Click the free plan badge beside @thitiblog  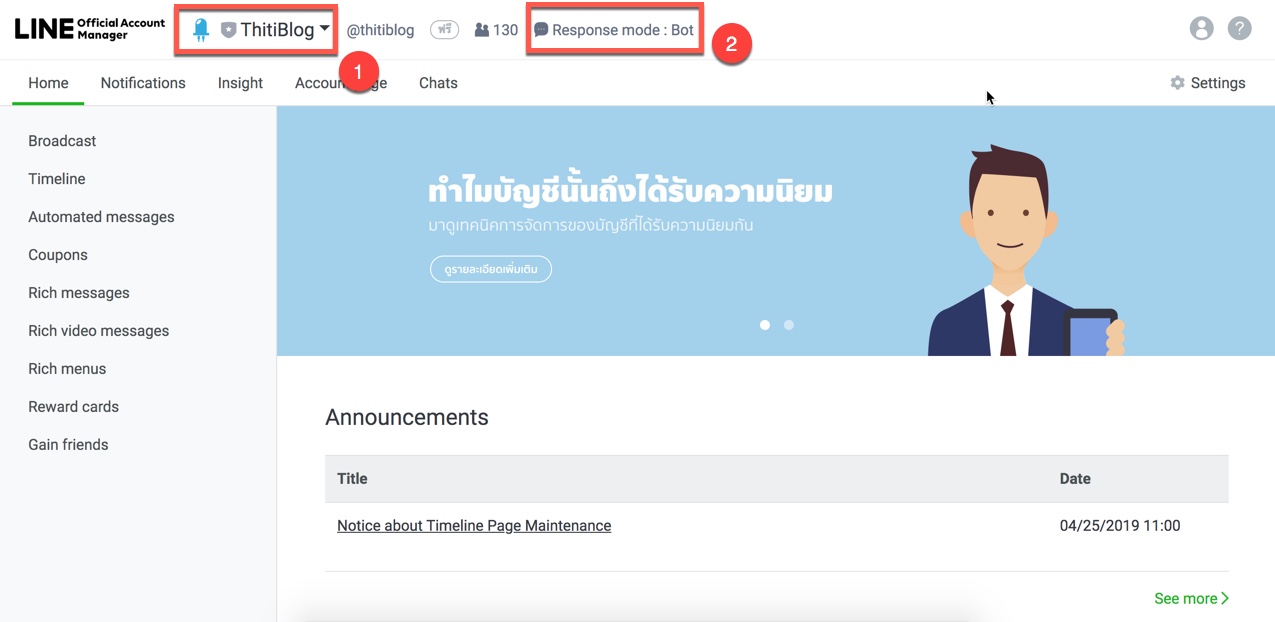[x=444, y=30]
